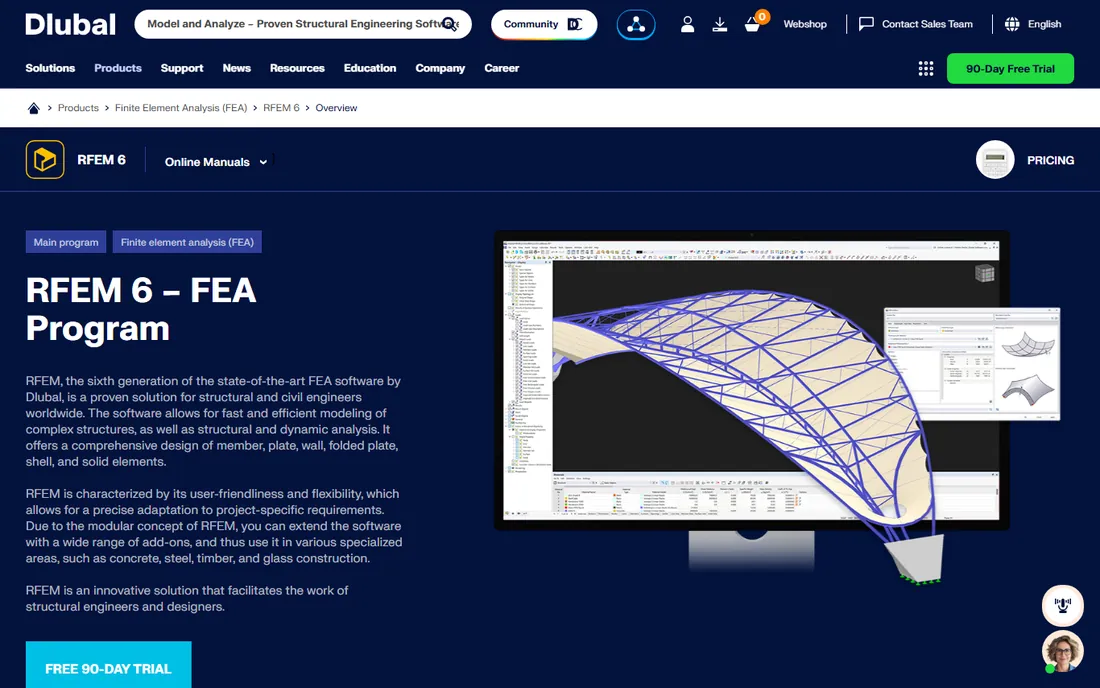Open the Company menu
The image size is (1100, 688).
(x=440, y=68)
